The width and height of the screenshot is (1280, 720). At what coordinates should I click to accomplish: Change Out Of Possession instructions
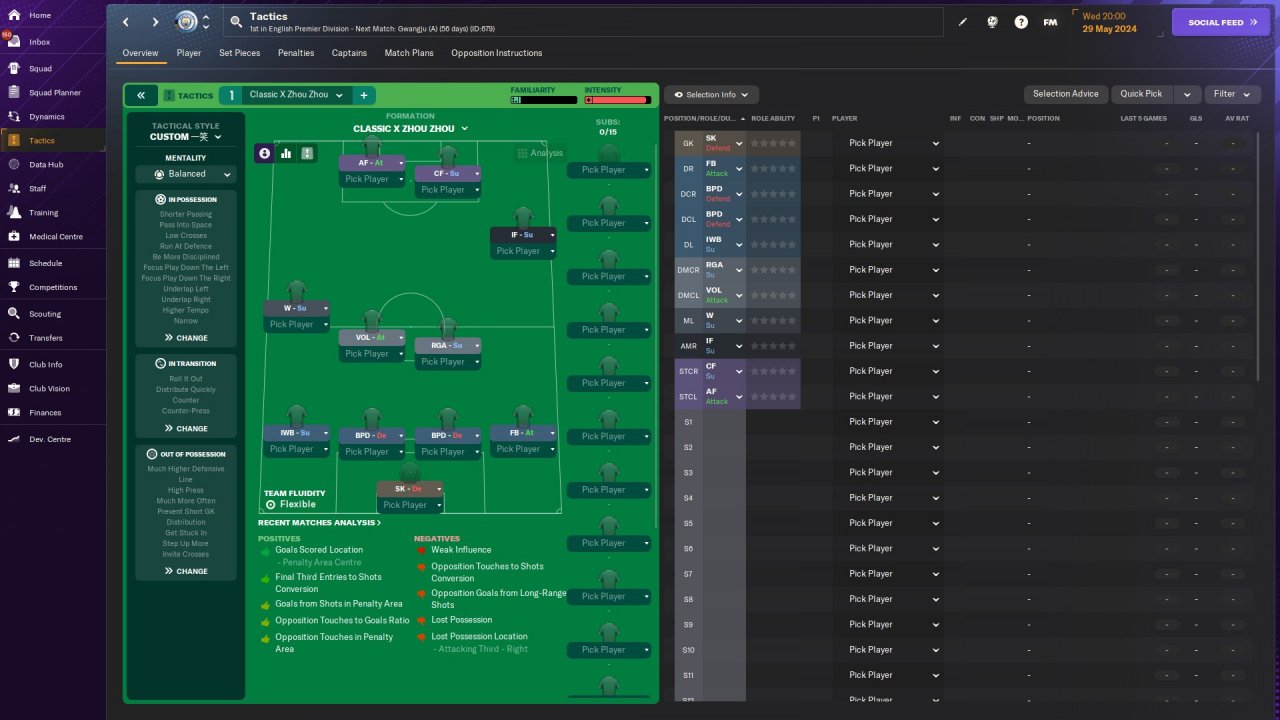click(x=186, y=571)
